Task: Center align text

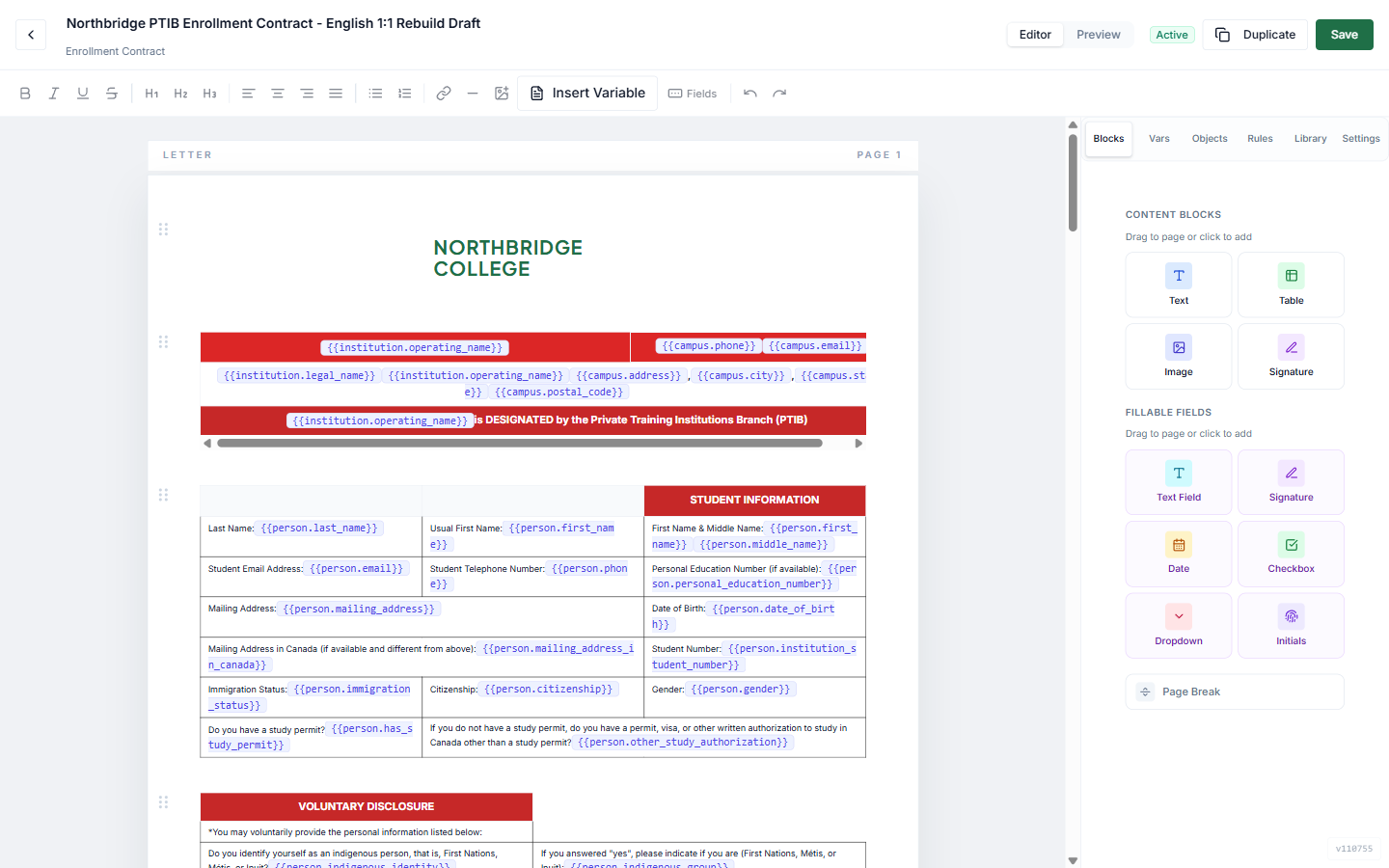Action: pos(277,94)
